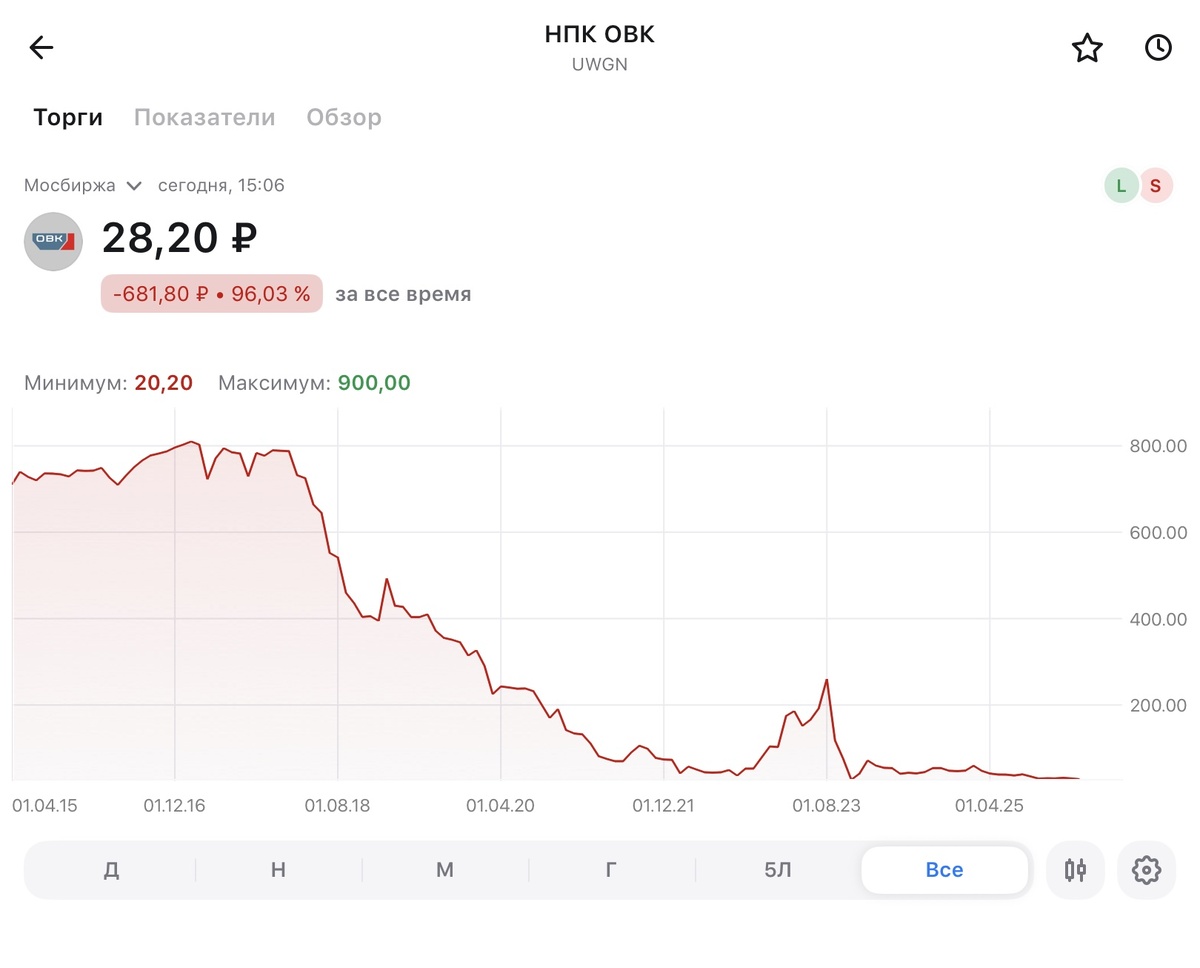Click the за все время label
The height and width of the screenshot is (968, 1200).
tap(403, 295)
